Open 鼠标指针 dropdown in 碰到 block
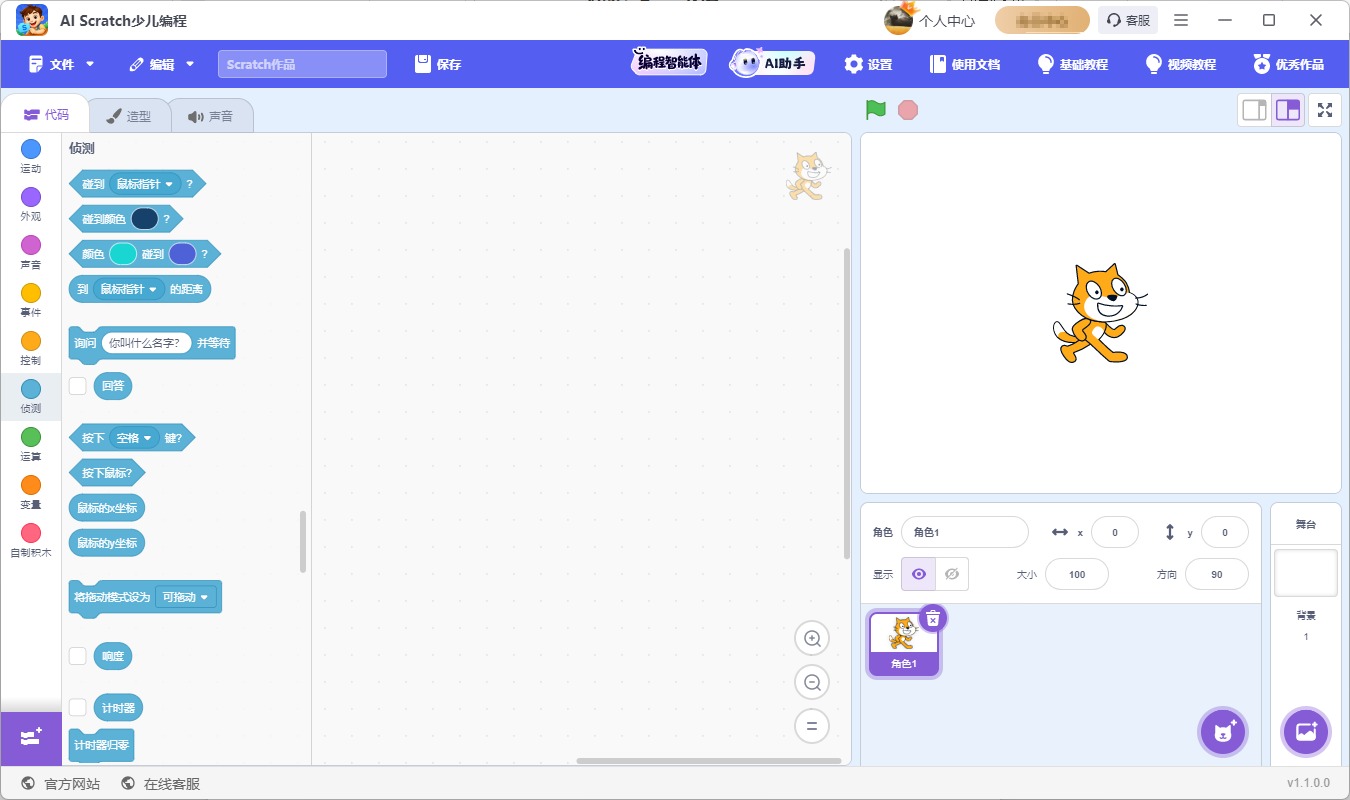The width and height of the screenshot is (1350, 800). [x=145, y=184]
